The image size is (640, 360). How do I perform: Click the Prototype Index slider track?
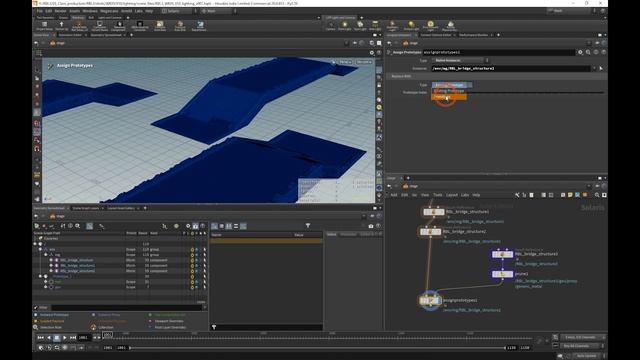pyautogui.click(x=535, y=93)
